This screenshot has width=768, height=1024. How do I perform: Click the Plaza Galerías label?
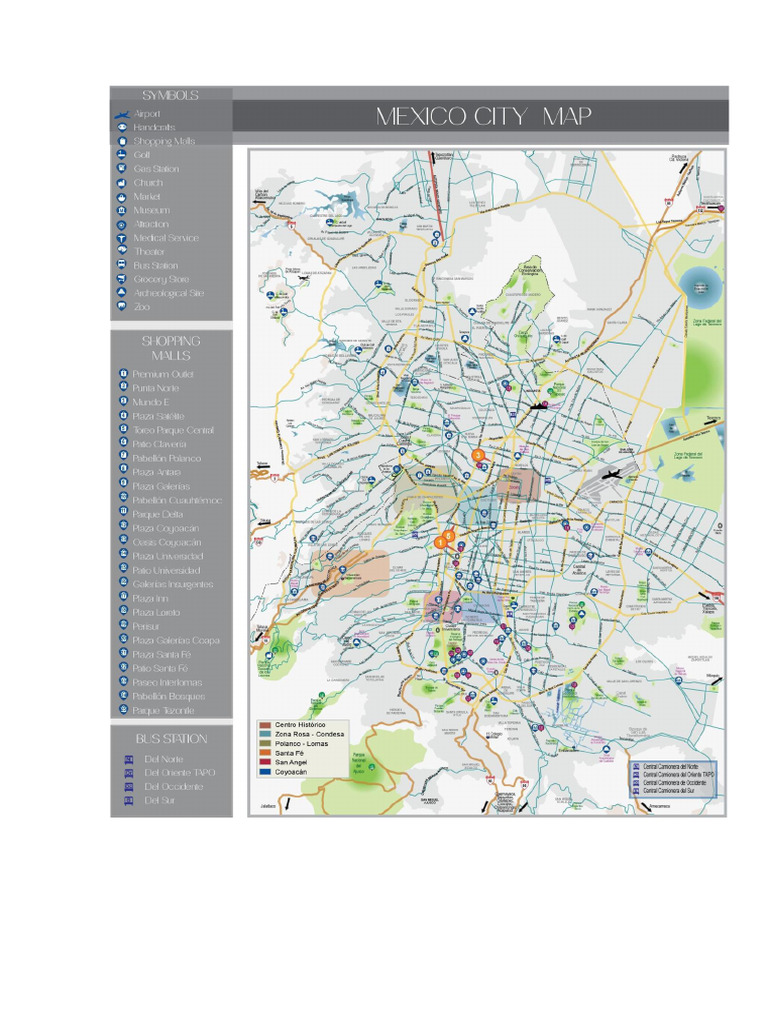(161, 486)
